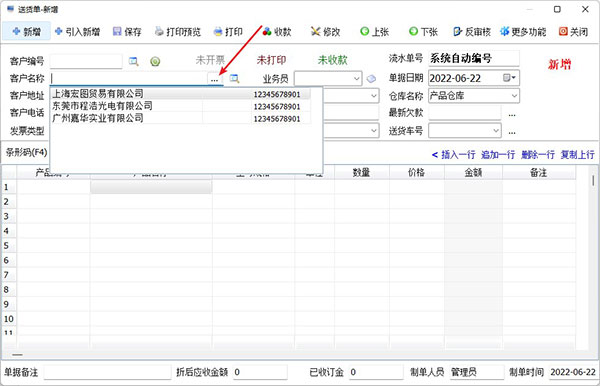Viewport: 600px width, 386px height.
Task: Select 广州嘉华实业有限公司 from the list
Action: click(180, 118)
